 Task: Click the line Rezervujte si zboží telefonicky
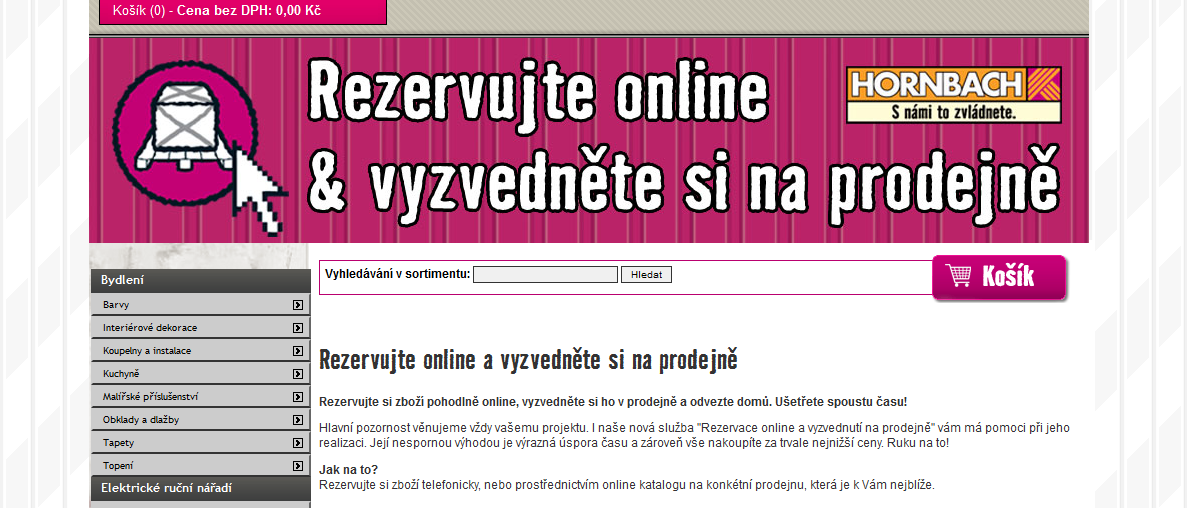626,485
